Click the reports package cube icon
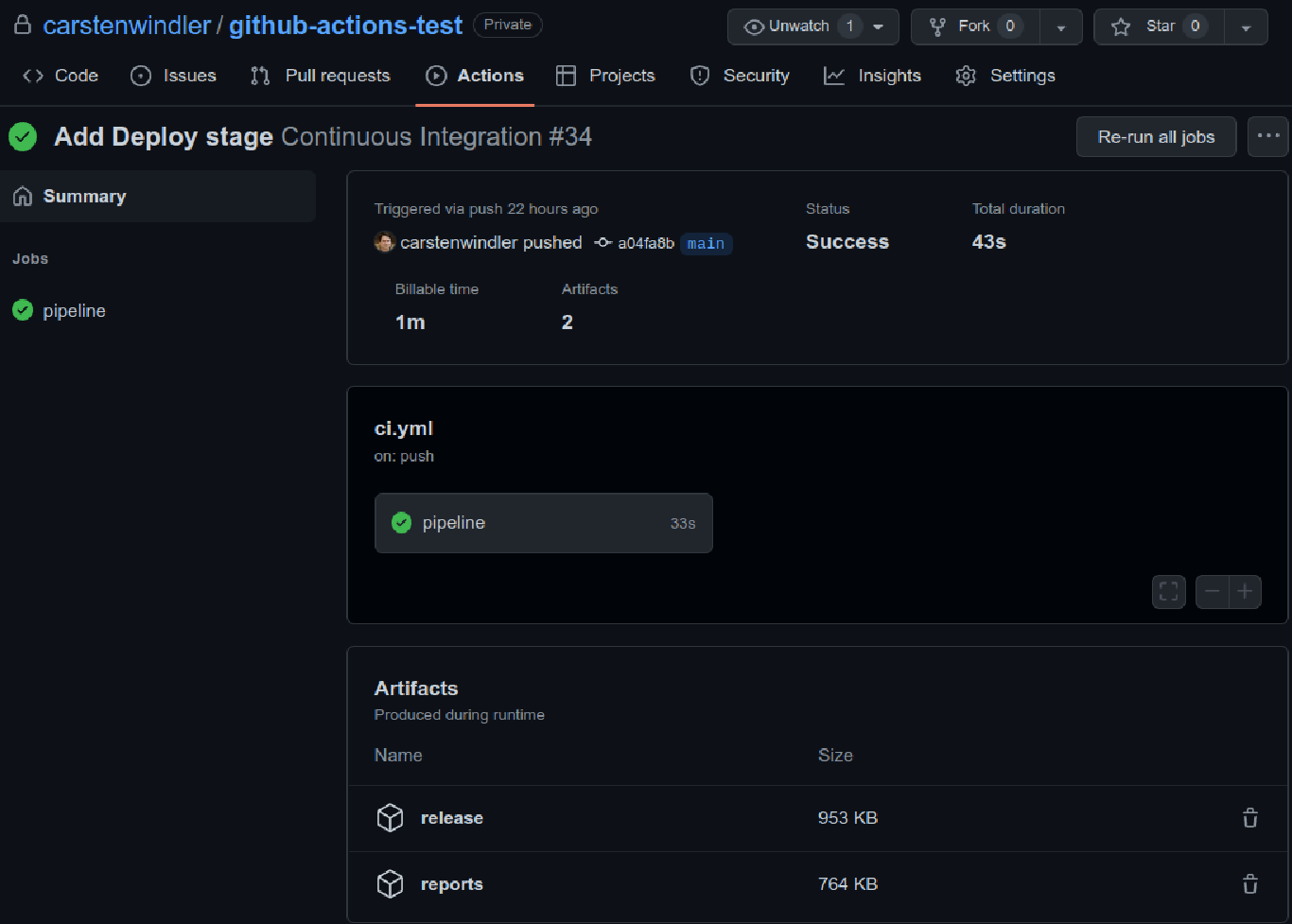1292x924 pixels. (x=390, y=884)
